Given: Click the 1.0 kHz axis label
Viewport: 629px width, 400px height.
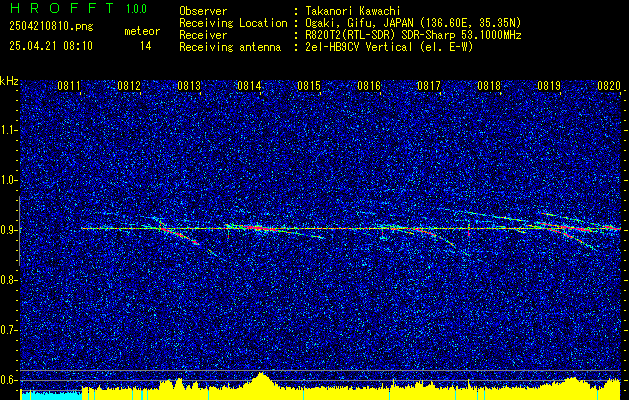Looking at the screenshot, I should click(x=9, y=181).
